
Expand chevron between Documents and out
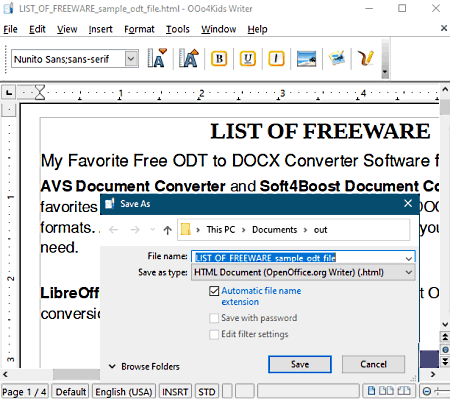pyautogui.click(x=305, y=230)
